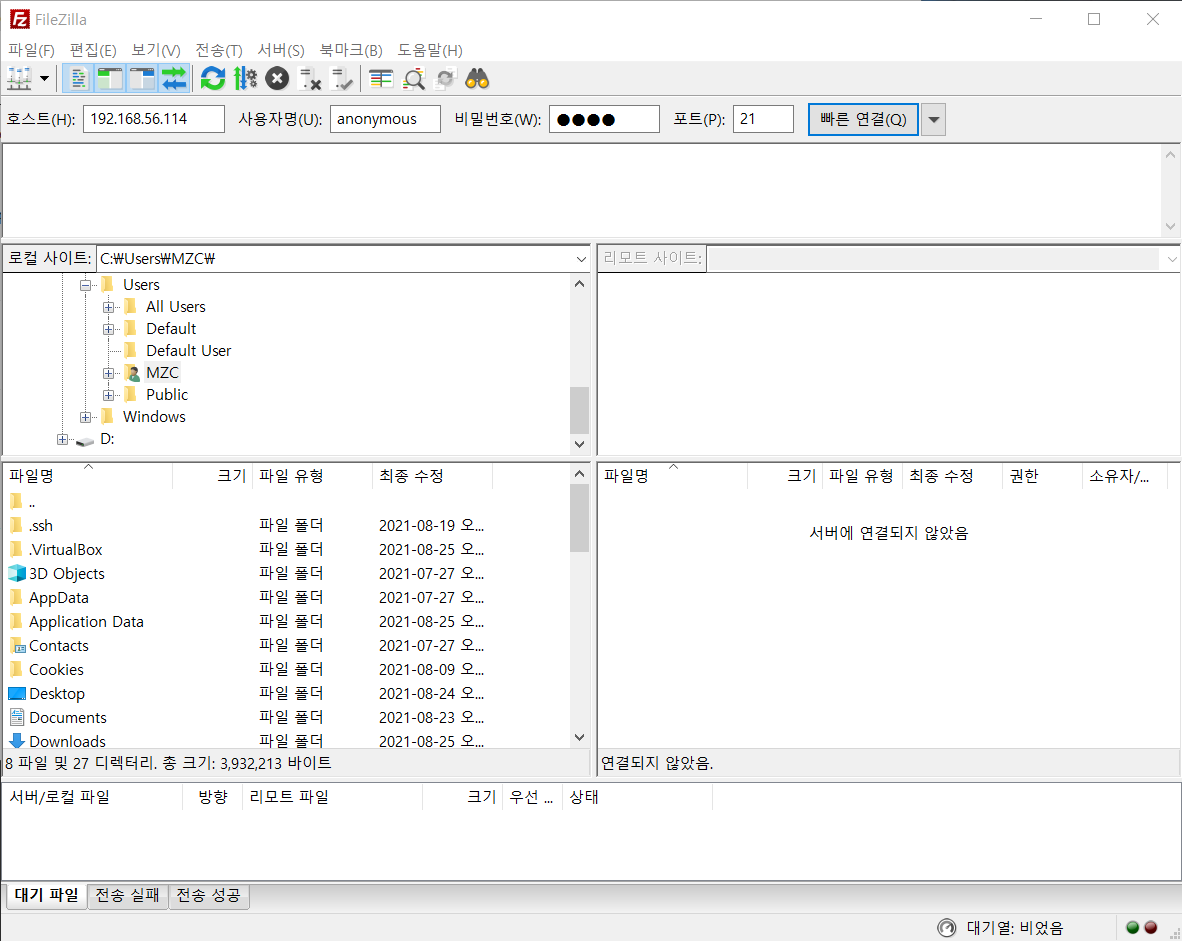The image size is (1182, 941).
Task: Open the 전송(T) menu
Action: 219,50
